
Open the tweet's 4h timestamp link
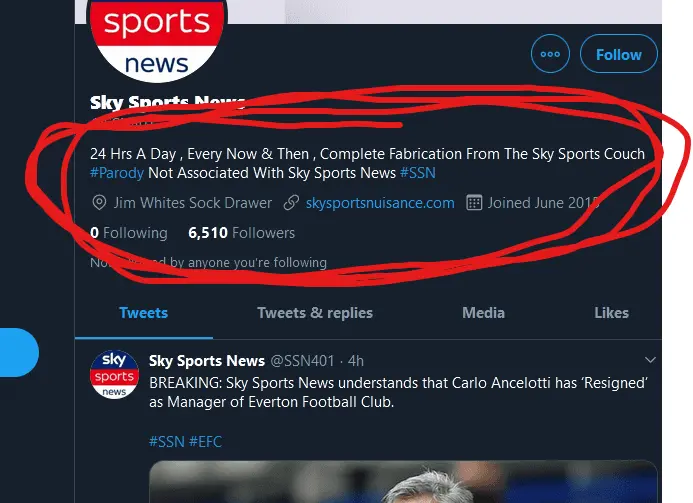356,360
